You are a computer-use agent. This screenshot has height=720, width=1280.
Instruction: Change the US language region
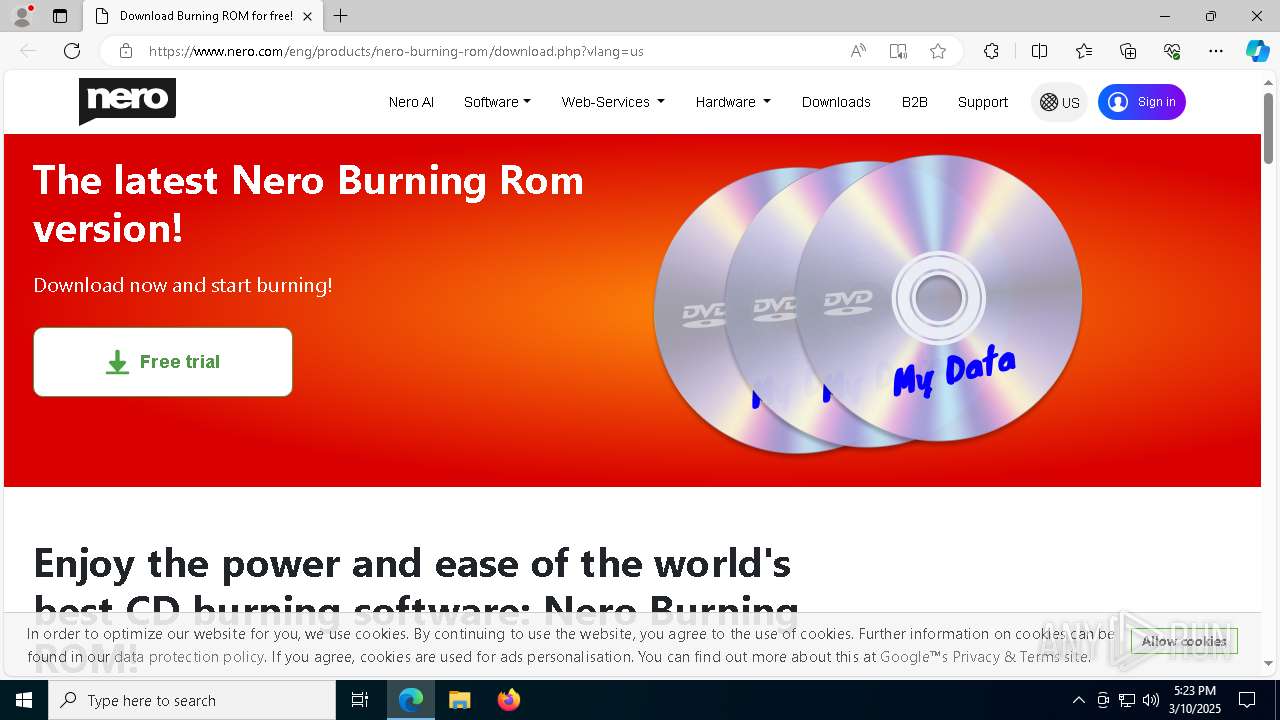tap(1059, 102)
